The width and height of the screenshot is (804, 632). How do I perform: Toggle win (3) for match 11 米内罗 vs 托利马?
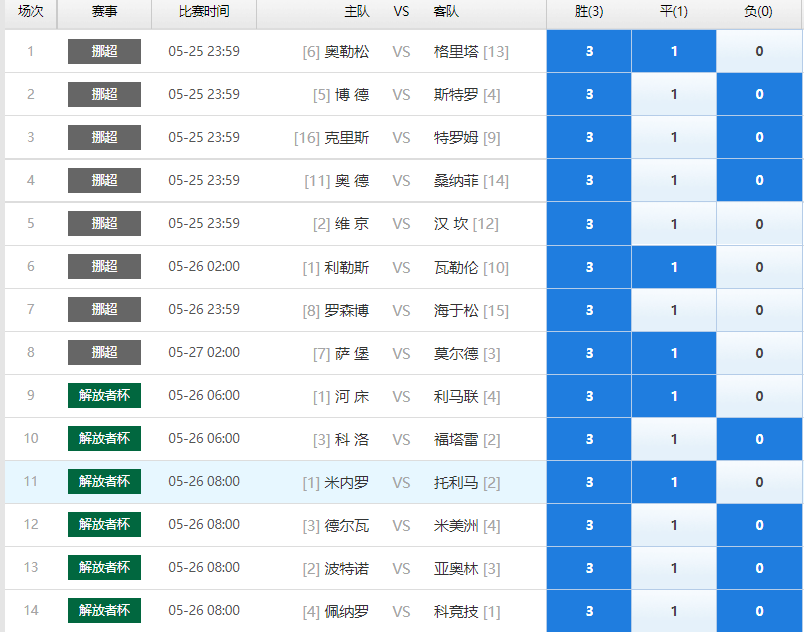[x=589, y=482]
